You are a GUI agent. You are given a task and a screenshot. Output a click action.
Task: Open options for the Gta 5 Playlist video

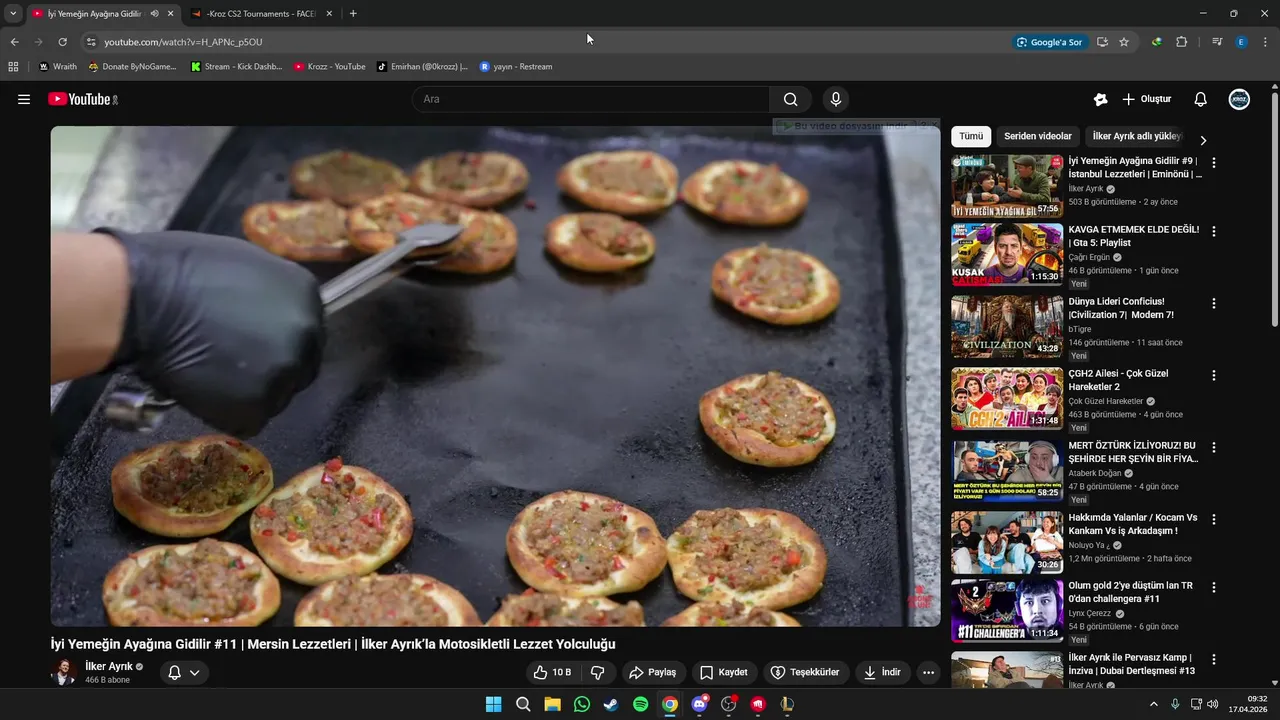[1214, 231]
